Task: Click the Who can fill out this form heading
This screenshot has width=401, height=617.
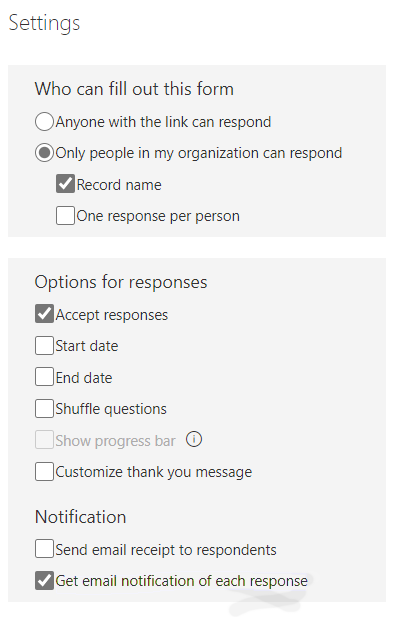Action: [134, 89]
